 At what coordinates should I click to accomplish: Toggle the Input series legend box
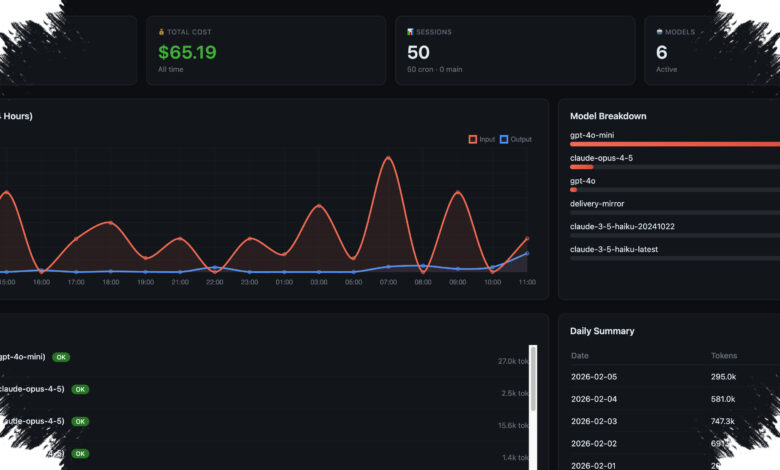[473, 139]
